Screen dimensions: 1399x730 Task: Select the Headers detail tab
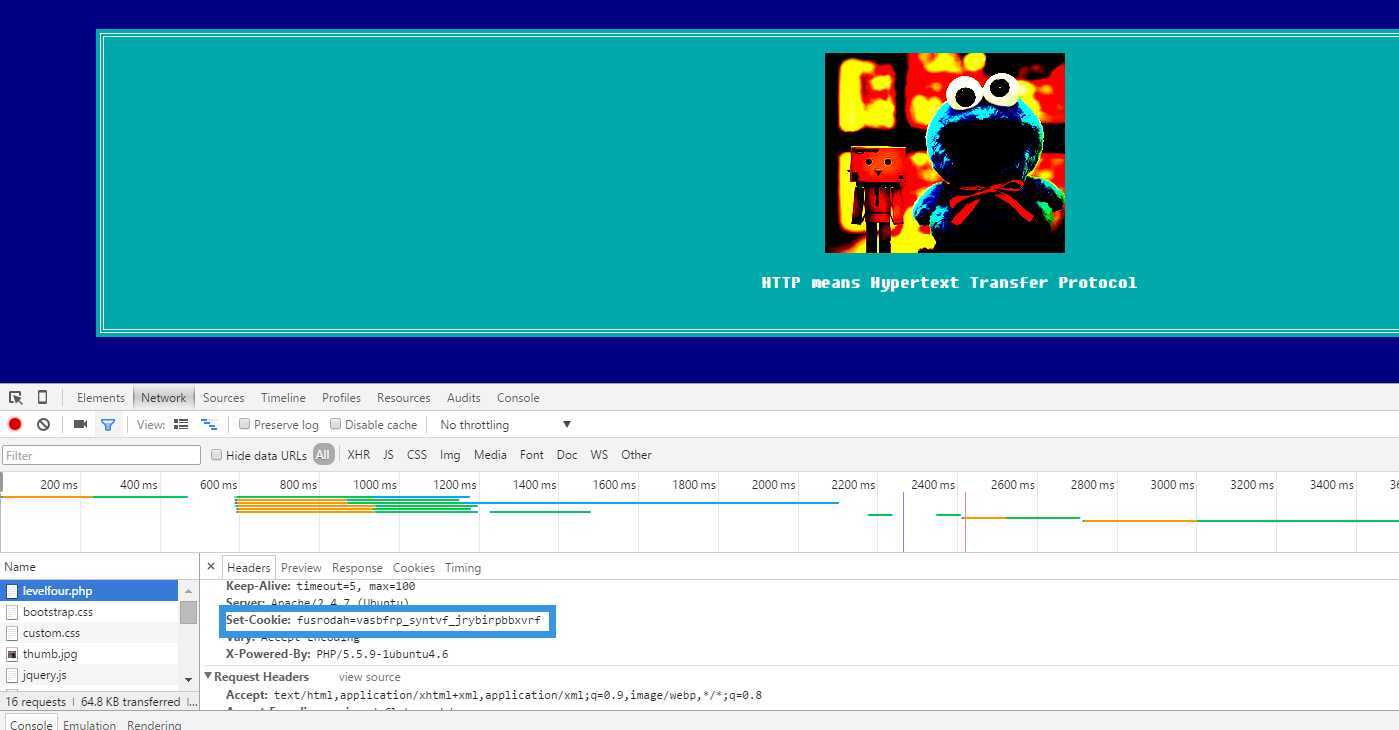248,567
